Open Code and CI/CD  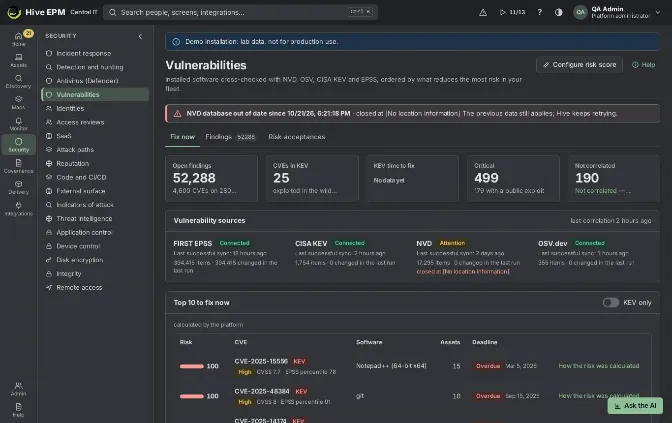(x=95, y=177)
